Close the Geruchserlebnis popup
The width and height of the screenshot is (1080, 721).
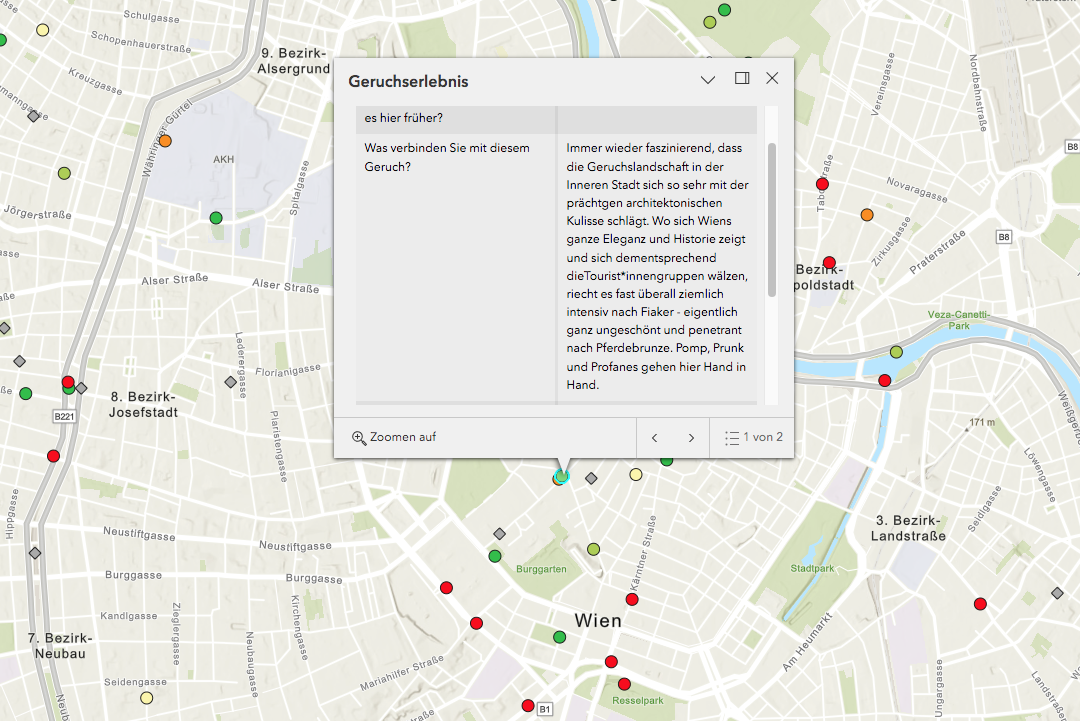tap(772, 79)
